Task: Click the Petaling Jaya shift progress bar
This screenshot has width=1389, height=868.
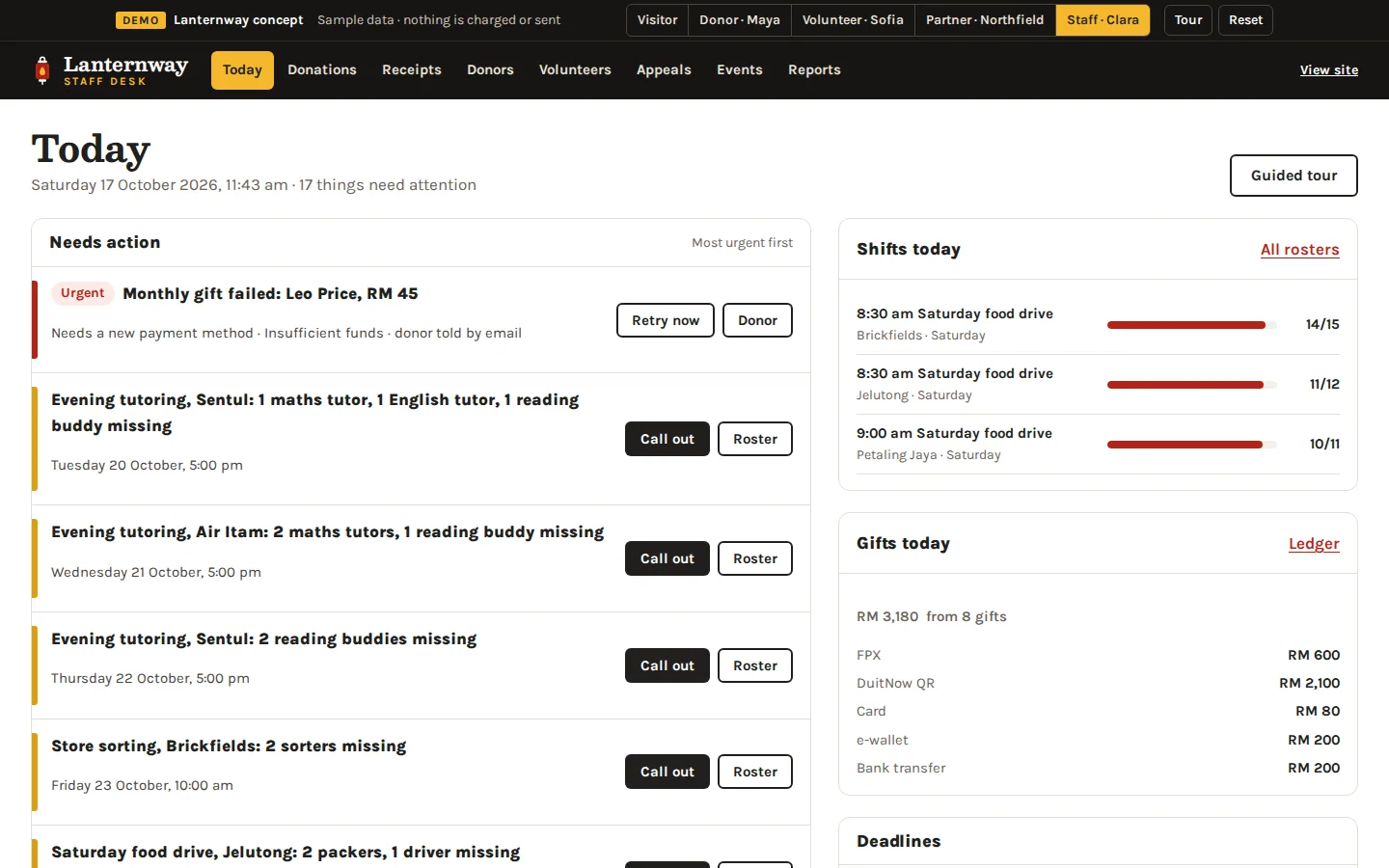Action: pyautogui.click(x=1192, y=445)
